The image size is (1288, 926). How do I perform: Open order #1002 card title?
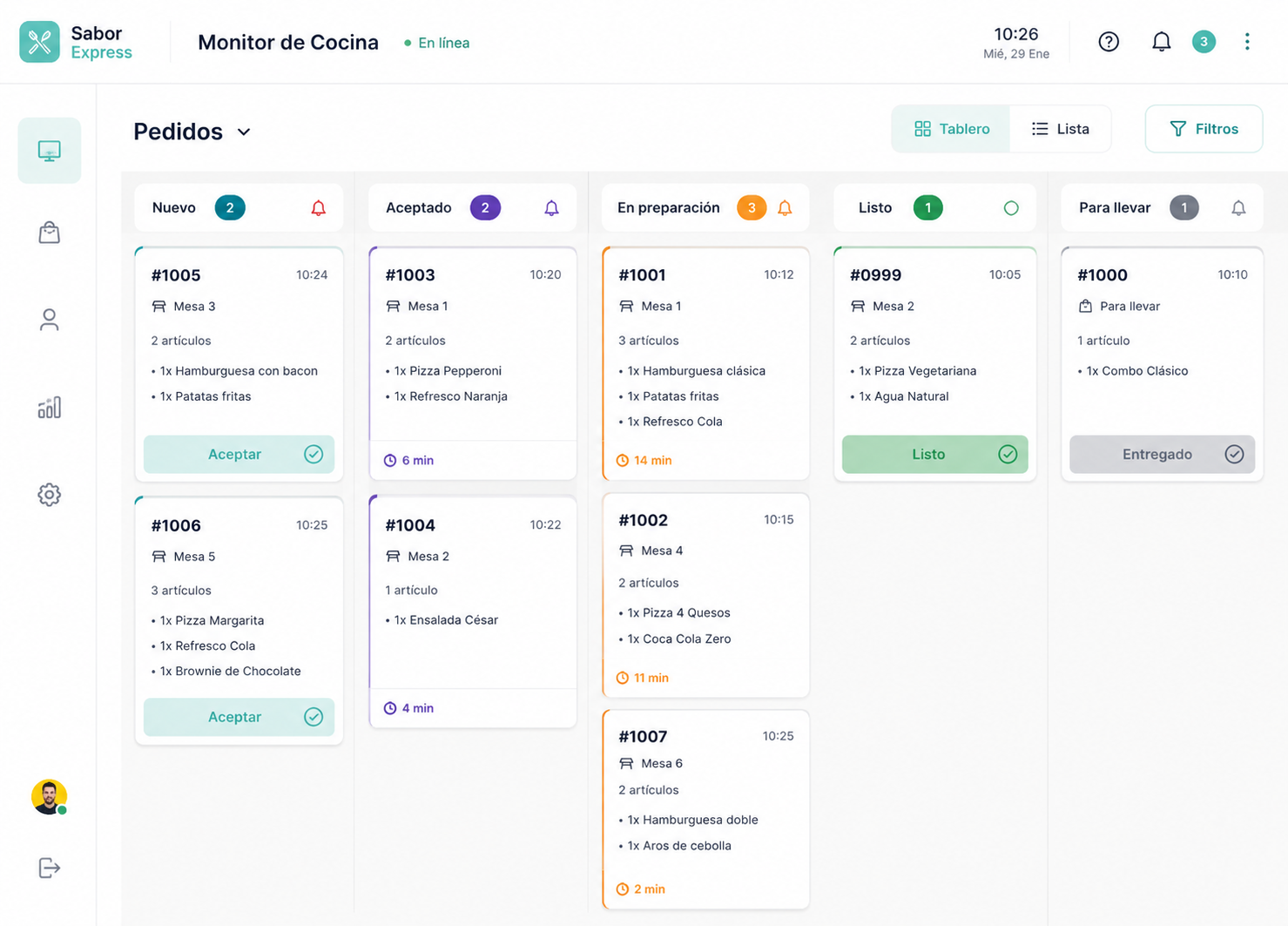point(643,520)
